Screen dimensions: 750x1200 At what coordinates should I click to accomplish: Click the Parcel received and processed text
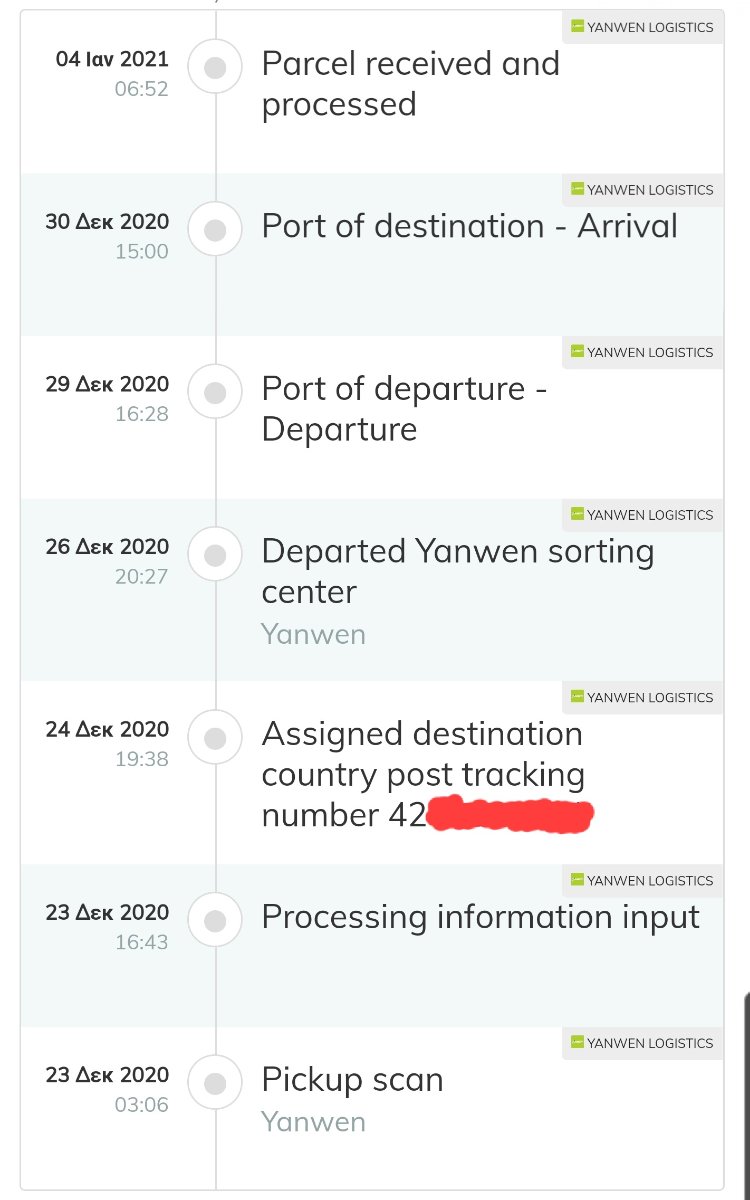click(411, 84)
